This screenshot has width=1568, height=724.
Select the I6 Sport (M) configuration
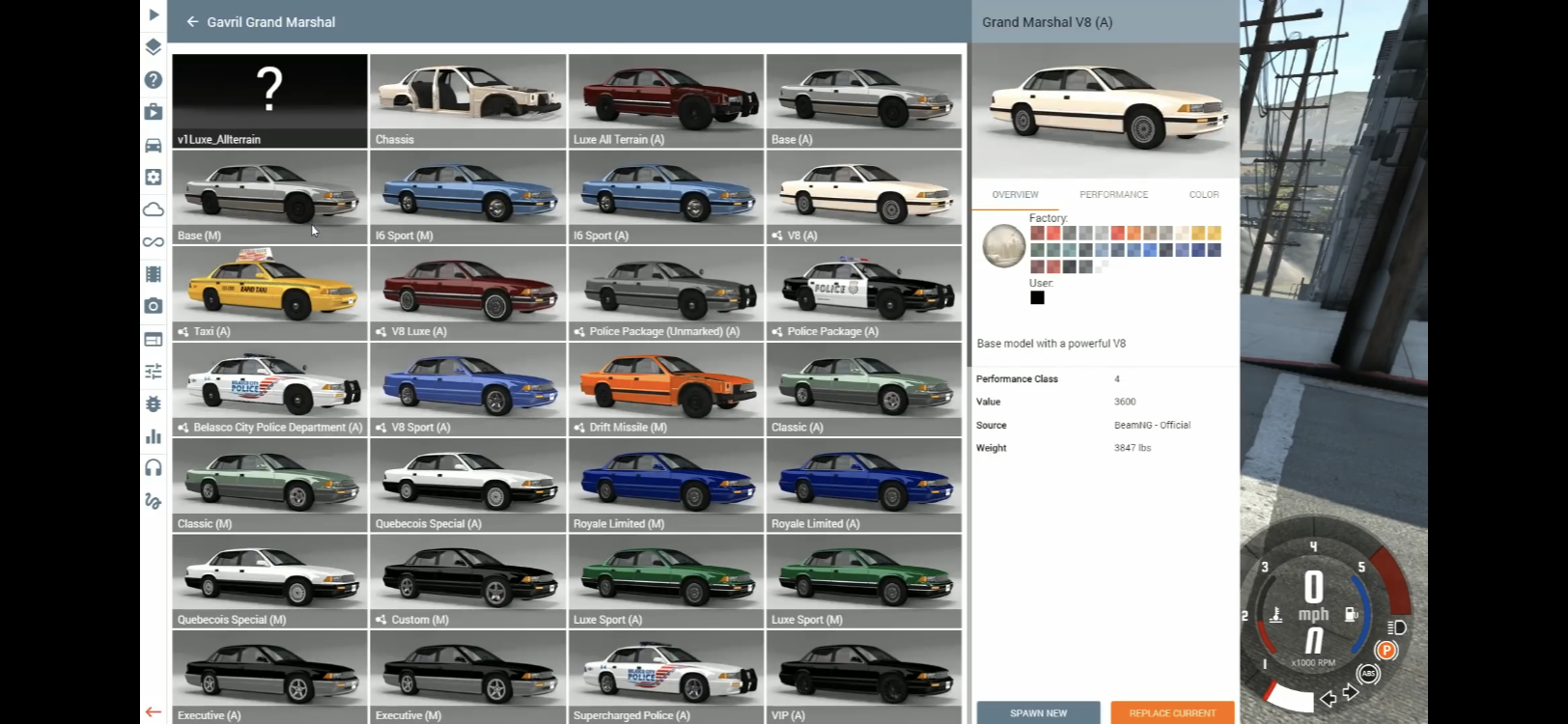tap(467, 197)
